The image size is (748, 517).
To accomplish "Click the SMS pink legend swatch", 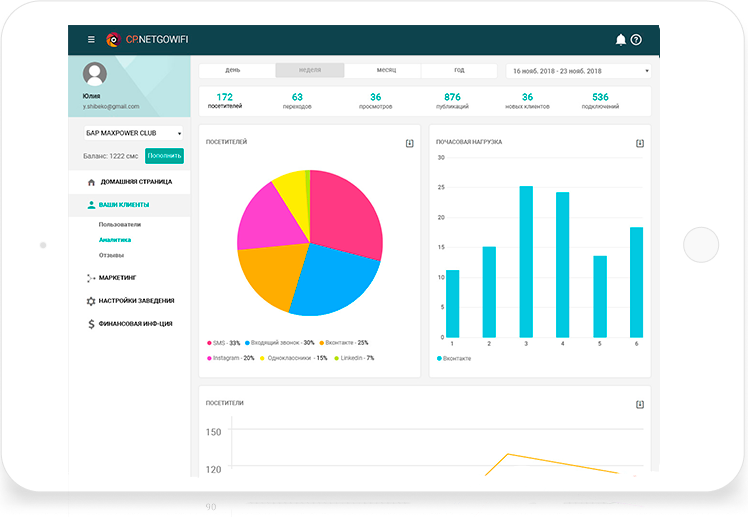I will [209, 343].
